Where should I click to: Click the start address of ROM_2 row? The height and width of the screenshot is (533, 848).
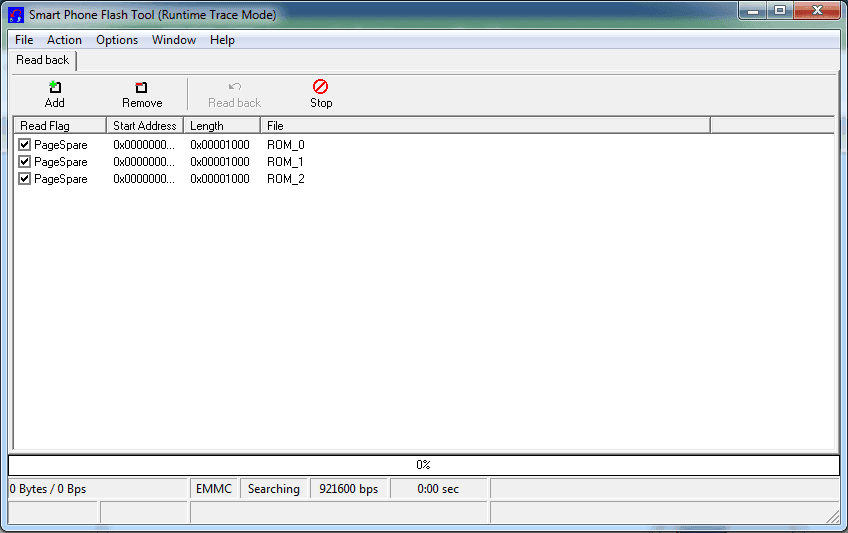[144, 178]
